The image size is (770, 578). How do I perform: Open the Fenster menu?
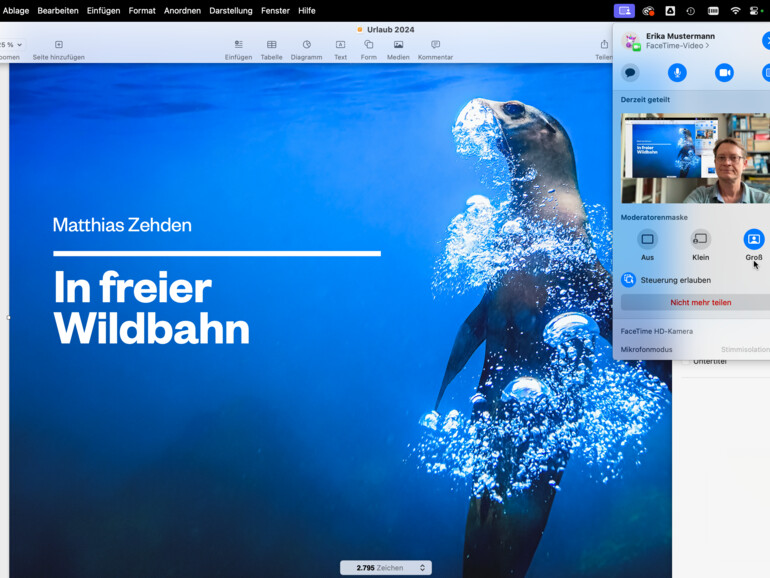[275, 10]
